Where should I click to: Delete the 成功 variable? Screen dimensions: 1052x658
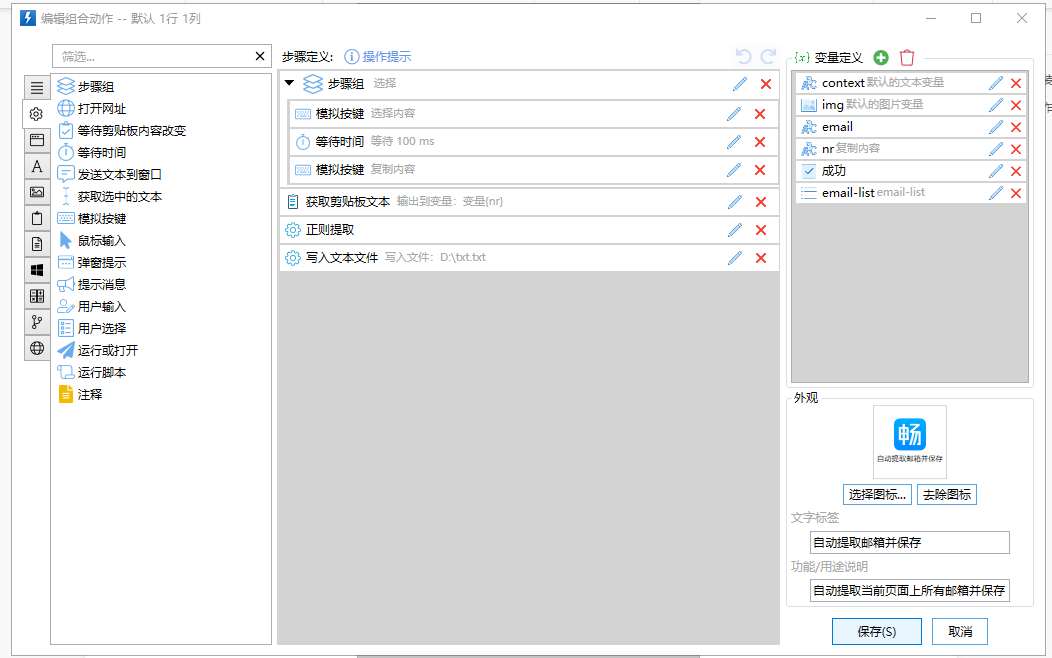(1016, 171)
